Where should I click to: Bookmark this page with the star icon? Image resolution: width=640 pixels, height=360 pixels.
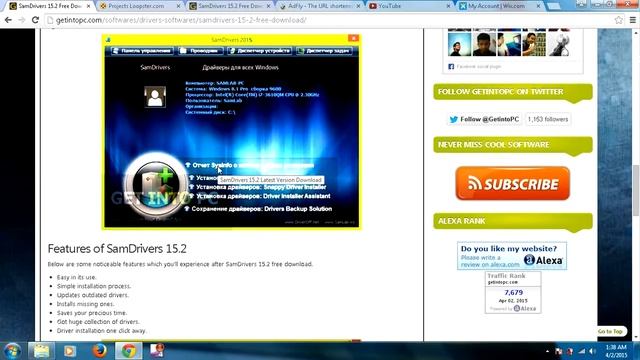click(x=619, y=20)
